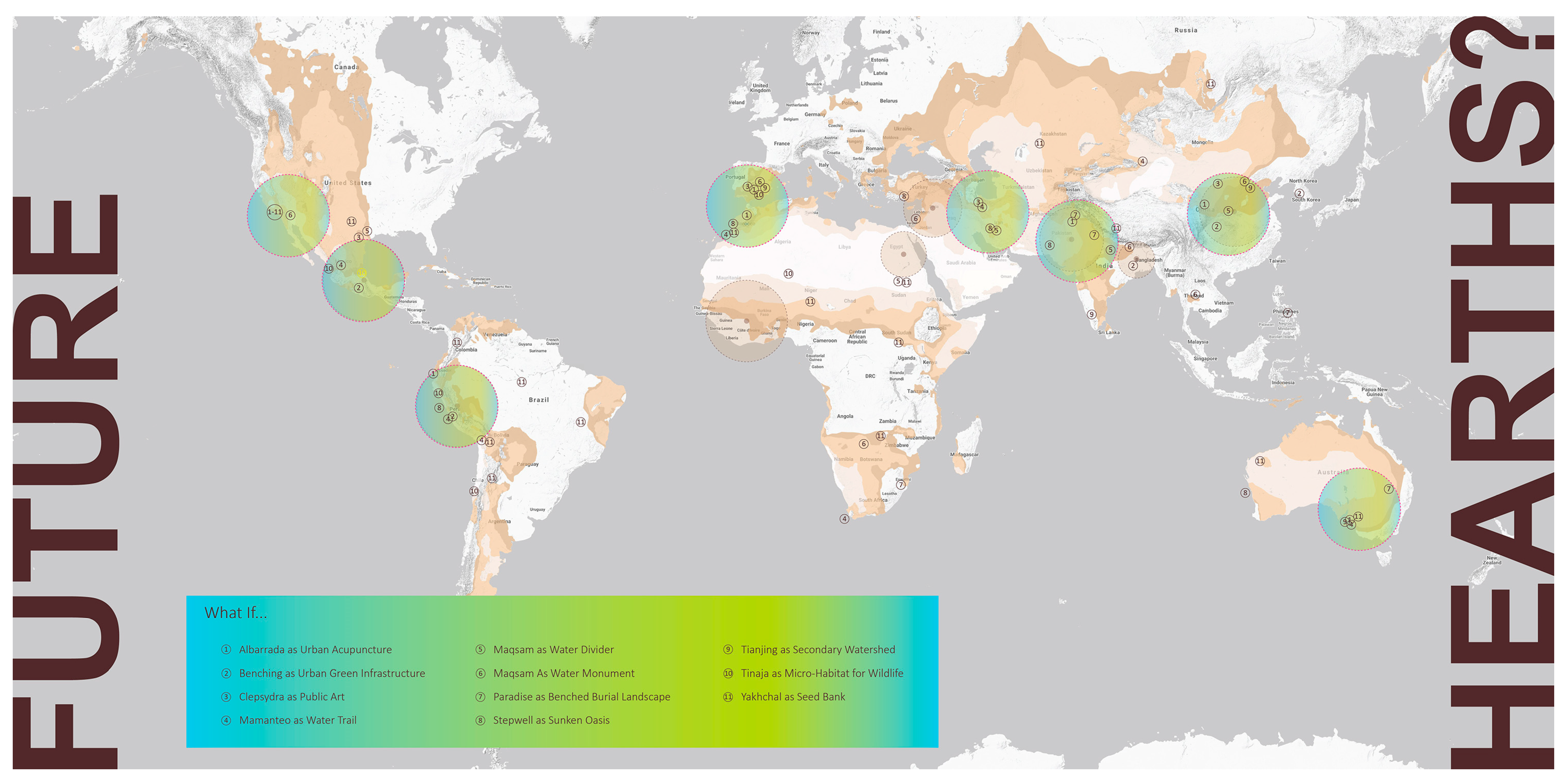This screenshot has width=1568, height=782.
Task: Click the 'What If...' legend heading
Action: pyautogui.click(x=236, y=613)
